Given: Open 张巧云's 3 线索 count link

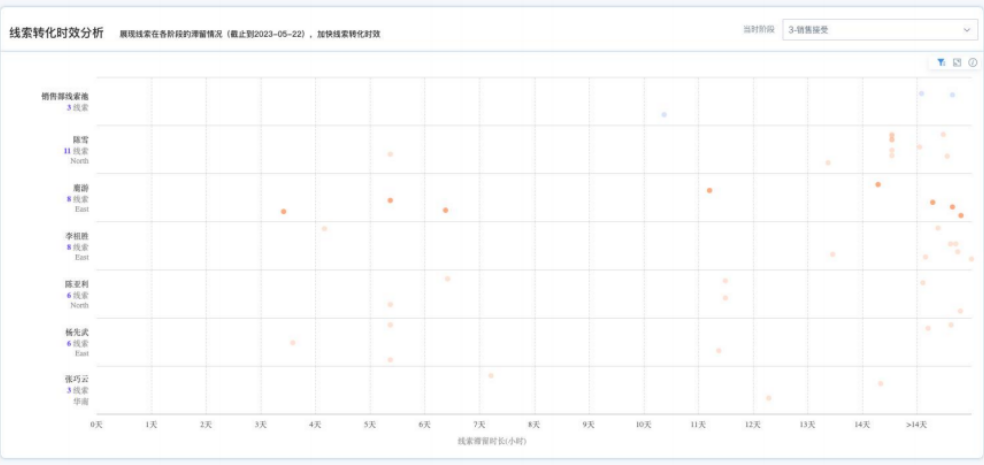Looking at the screenshot, I should coord(77,390).
